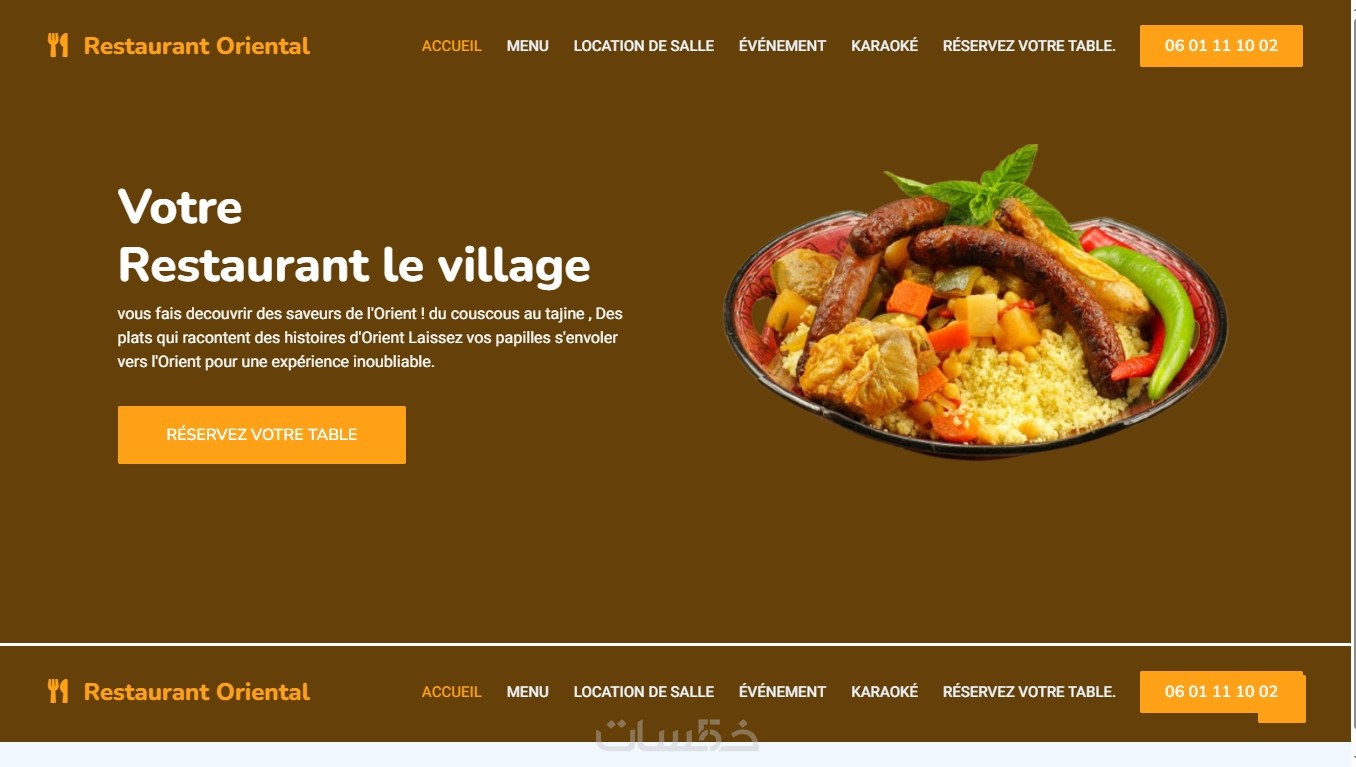Go to LOCATION DE SALLE in lower navigation
Viewport: 1356px width, 767px height.
(643, 692)
